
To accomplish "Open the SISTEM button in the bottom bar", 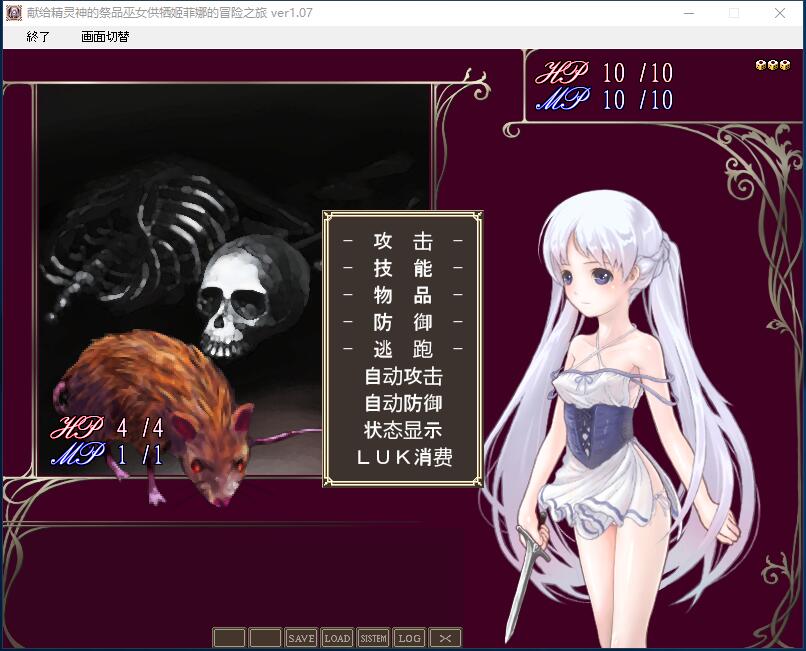I will point(373,638).
